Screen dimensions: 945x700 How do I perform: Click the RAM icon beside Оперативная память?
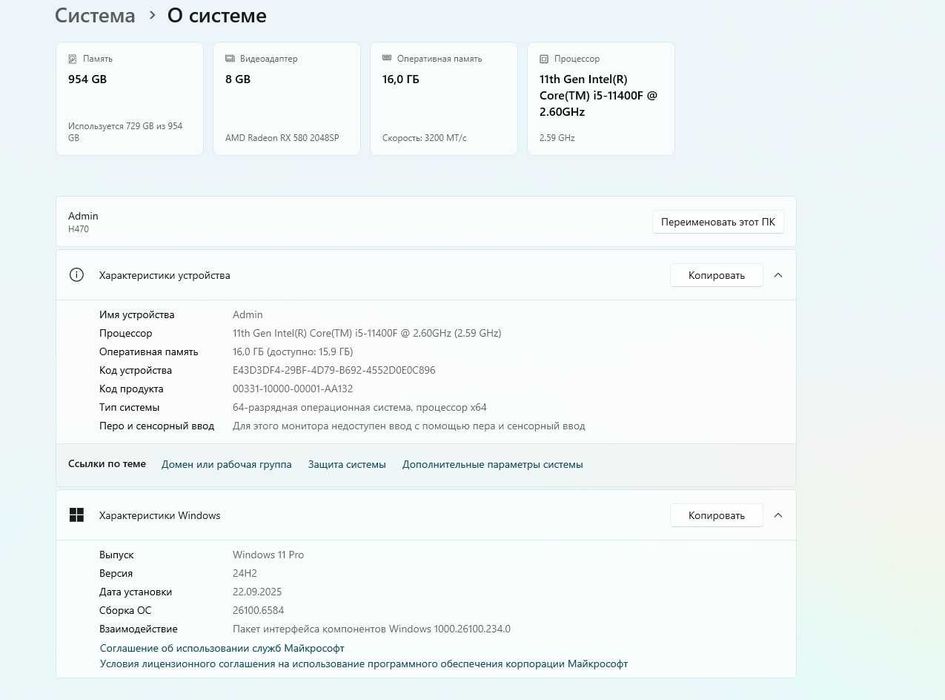tap(387, 58)
